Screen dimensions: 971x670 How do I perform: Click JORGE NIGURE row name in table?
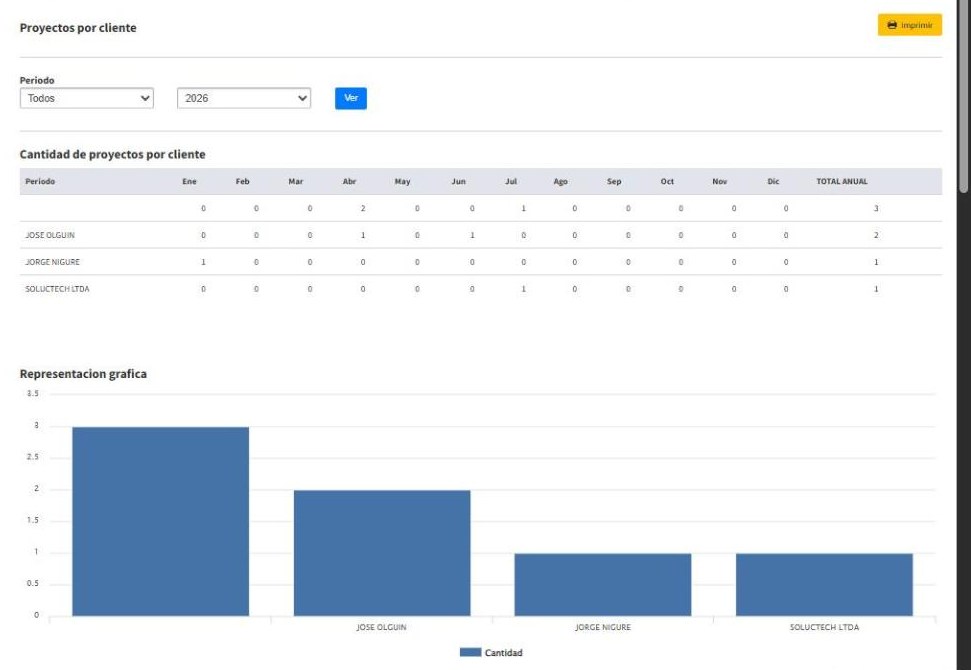(53, 262)
